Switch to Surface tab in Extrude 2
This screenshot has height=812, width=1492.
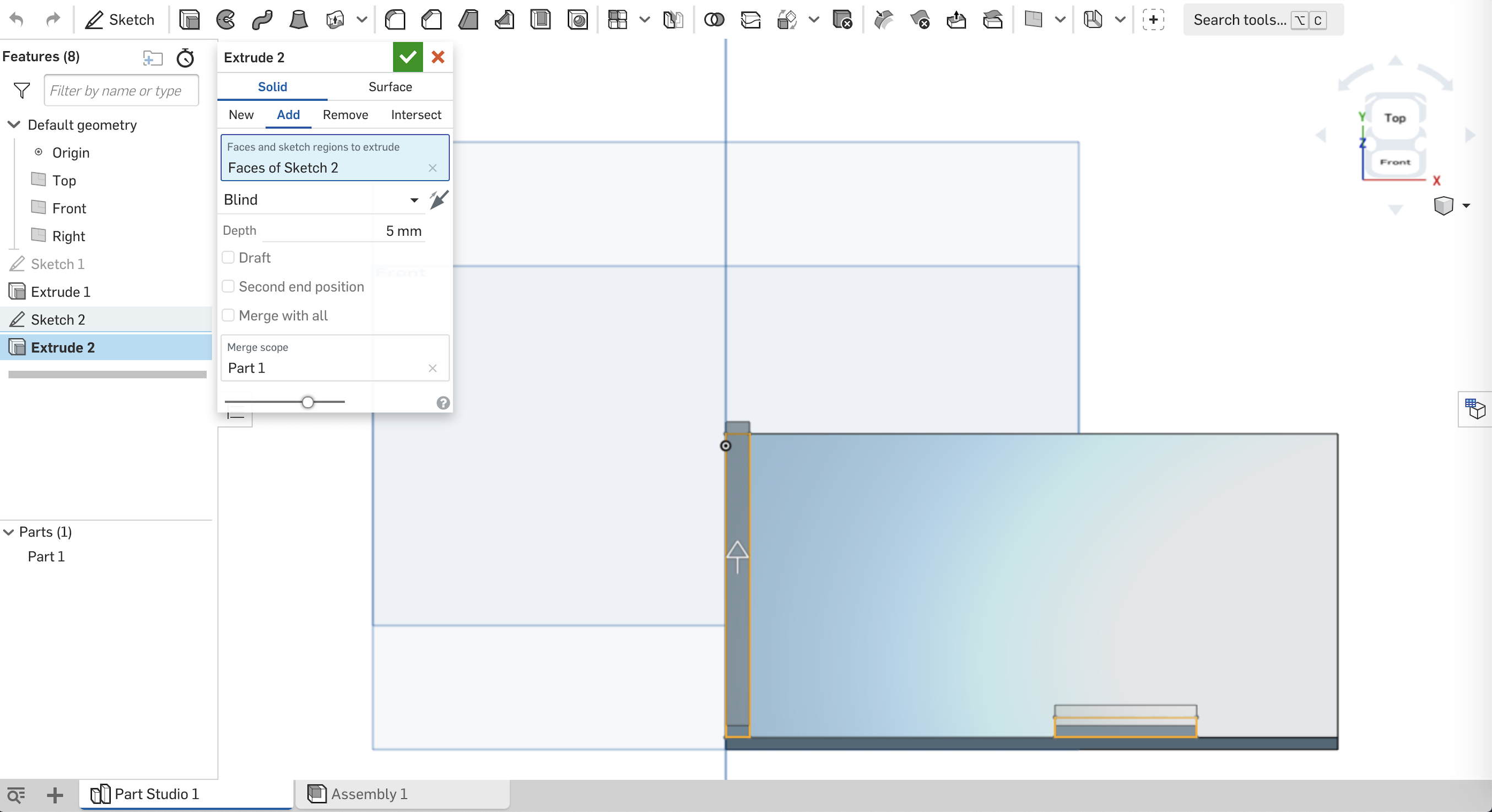[390, 86]
